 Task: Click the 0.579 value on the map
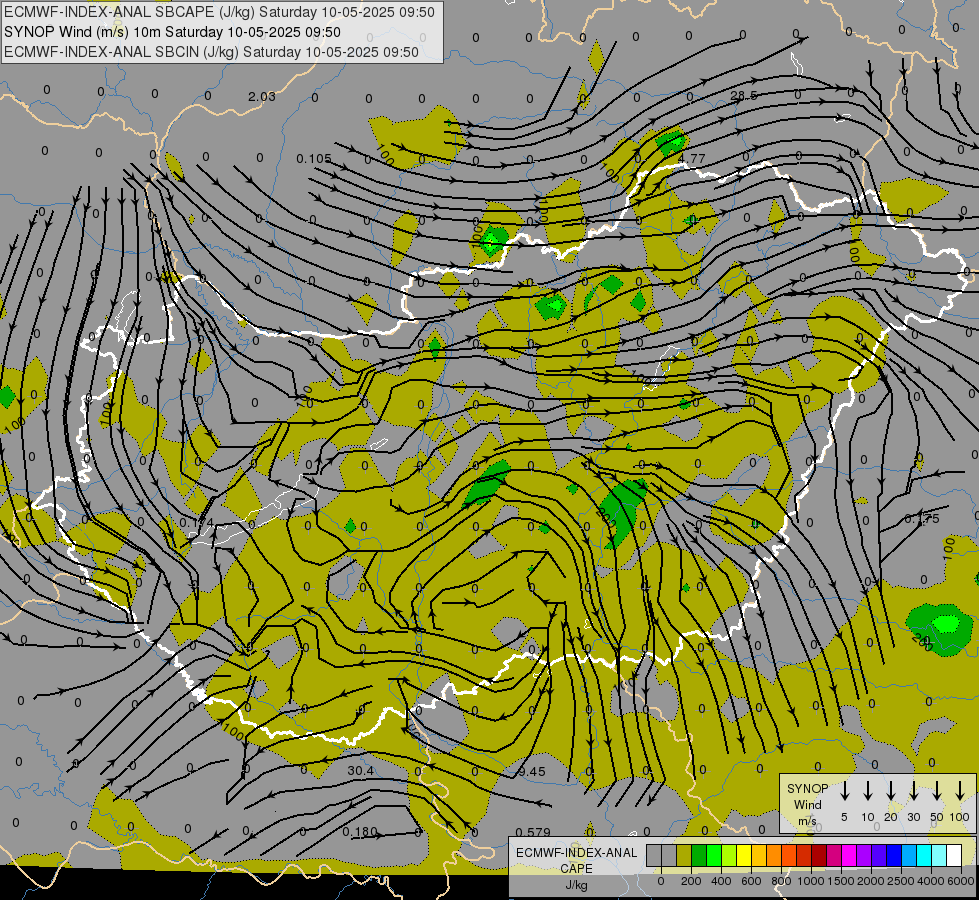533,832
